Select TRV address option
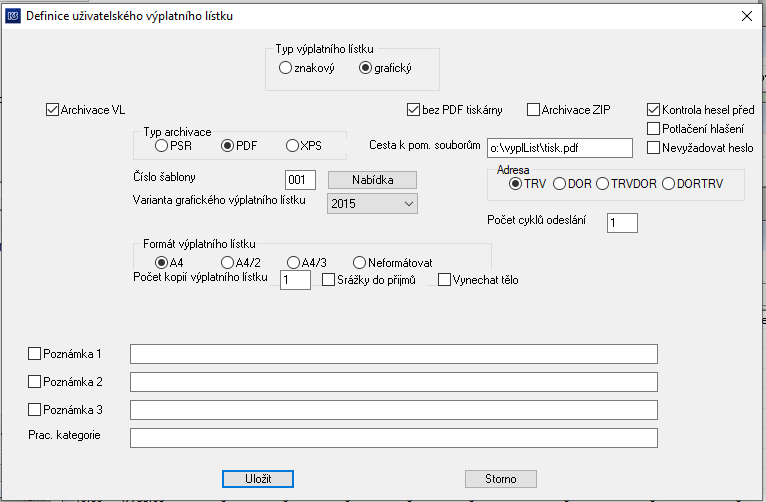766x502 pixels. [515, 184]
